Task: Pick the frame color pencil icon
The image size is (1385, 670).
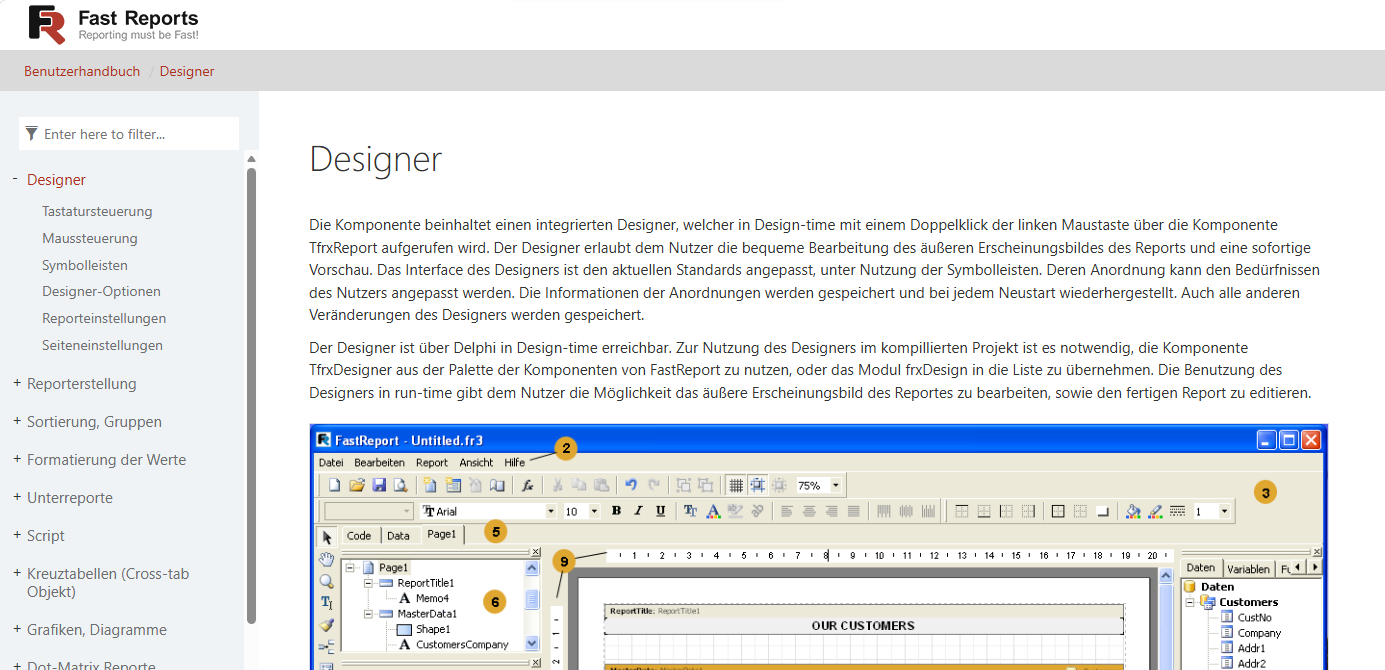Action: click(1155, 511)
